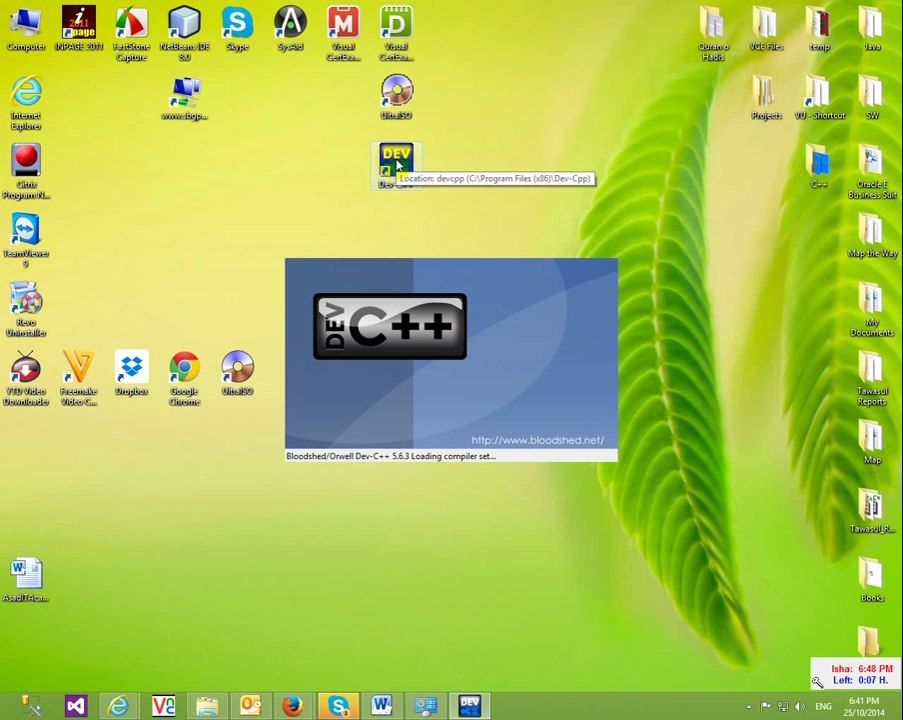Launch Google Chrome from the desktop
Viewport: 903px width, 720px height.
pos(184,378)
